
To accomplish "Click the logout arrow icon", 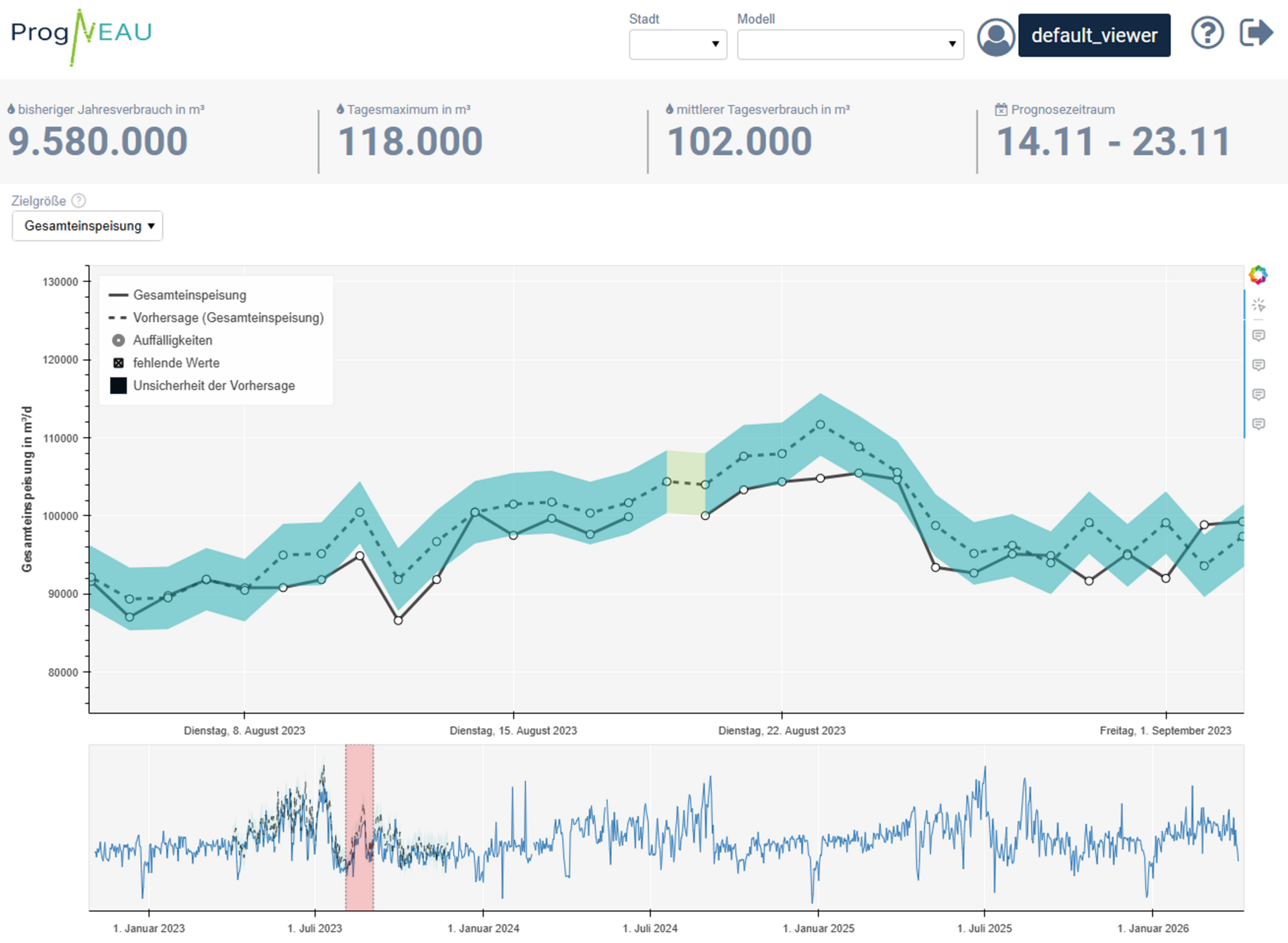I will pyautogui.click(x=1256, y=33).
